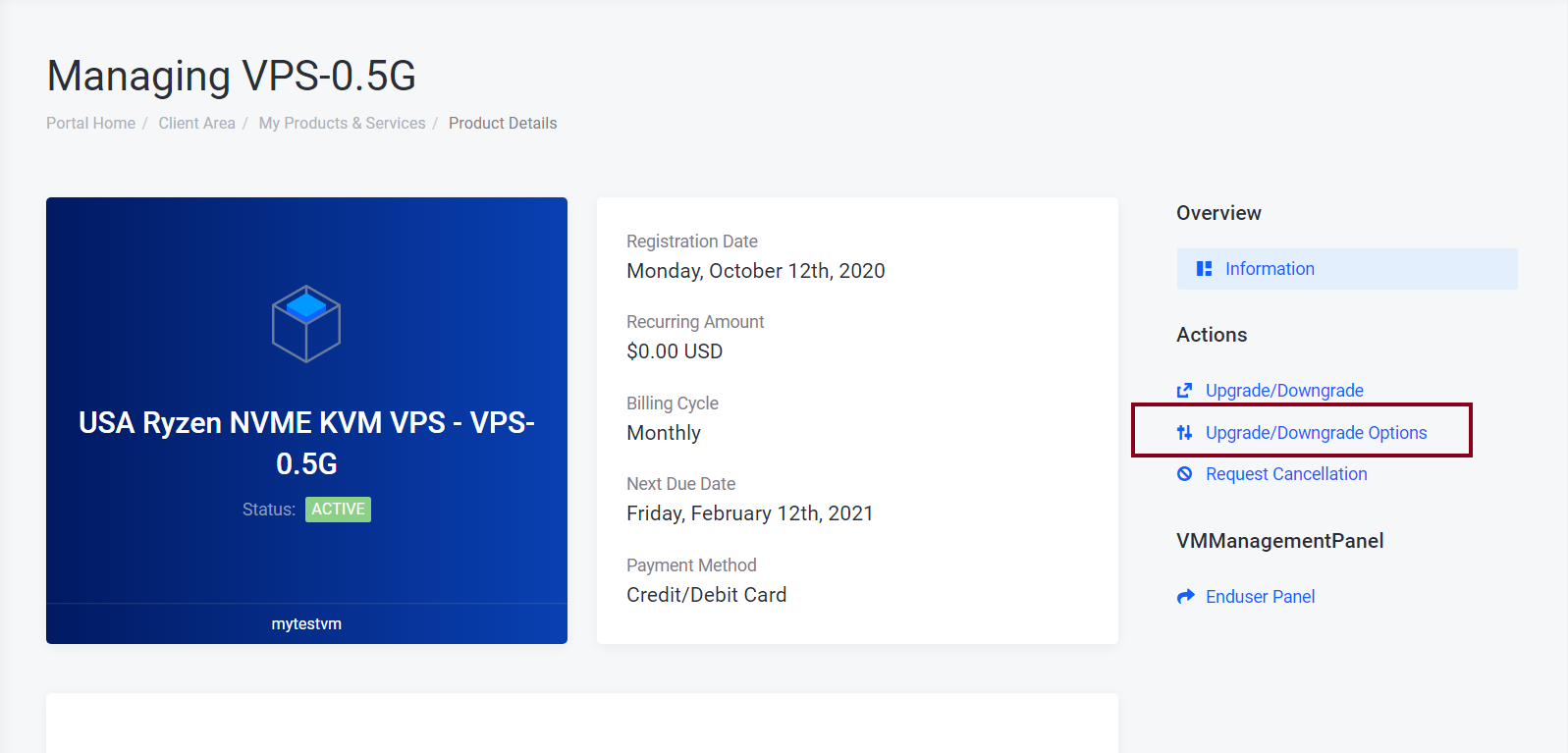Screen dimensions: 1568x753
Task: Click the product cube icon
Action: (306, 324)
